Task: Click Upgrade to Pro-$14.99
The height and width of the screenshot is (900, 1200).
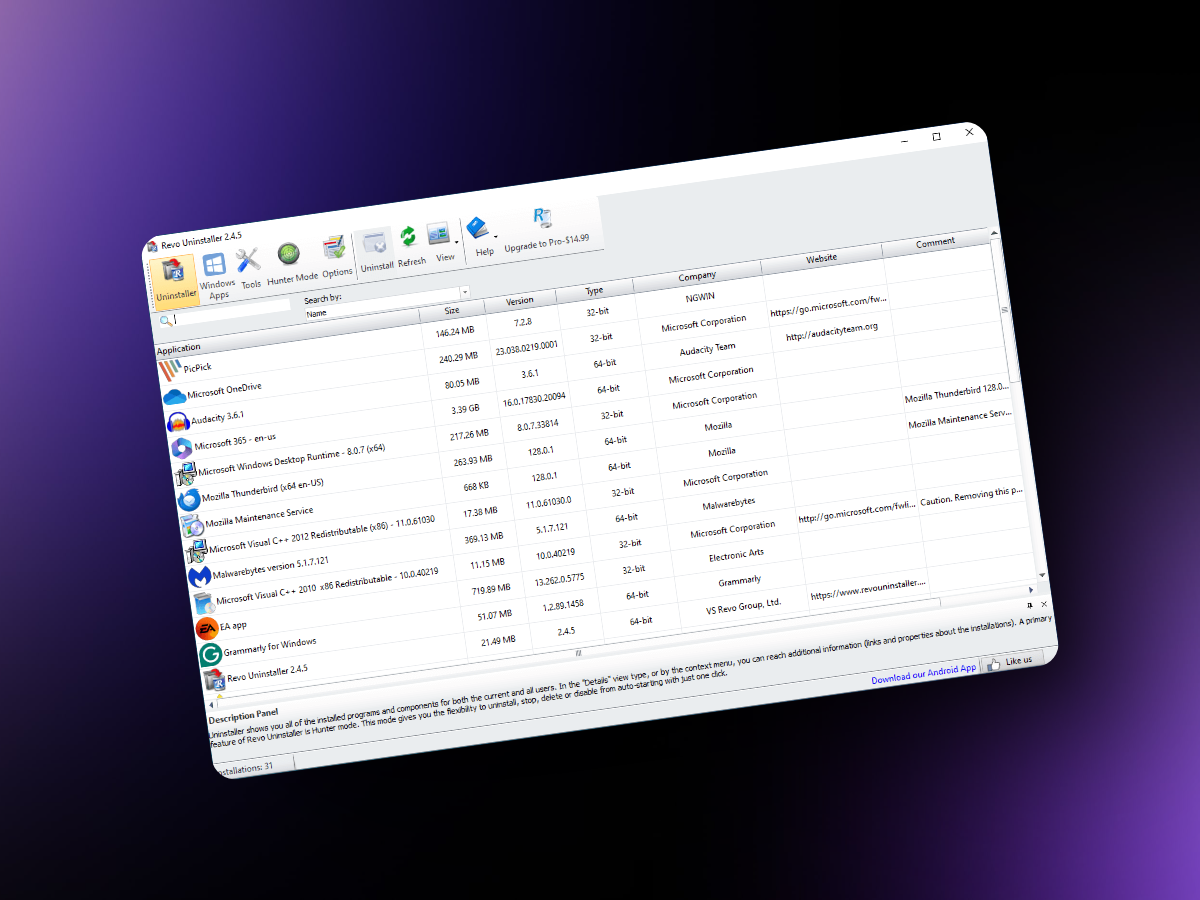Action: tap(545, 228)
